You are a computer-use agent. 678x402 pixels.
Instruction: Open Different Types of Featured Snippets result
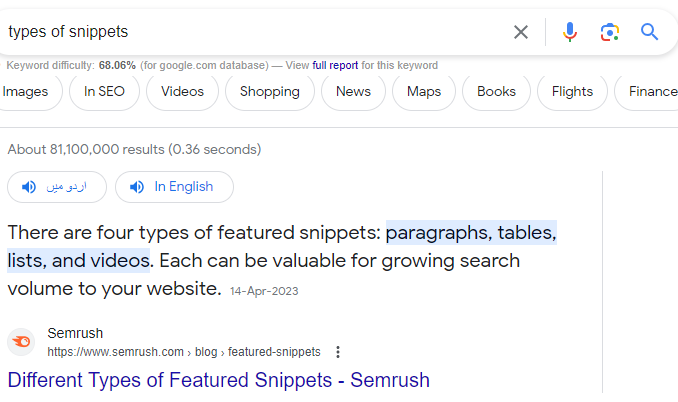pos(219,380)
